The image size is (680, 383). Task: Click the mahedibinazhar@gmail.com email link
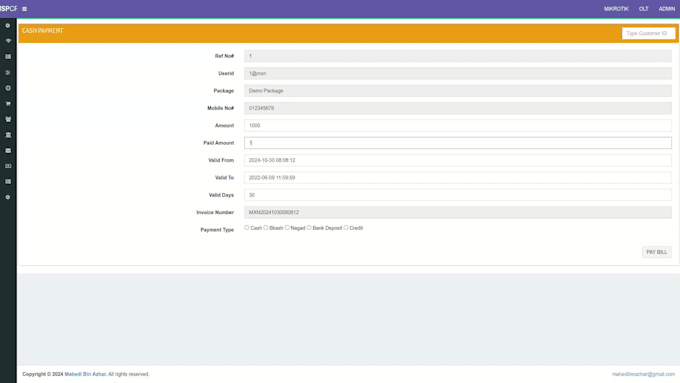[643, 374]
